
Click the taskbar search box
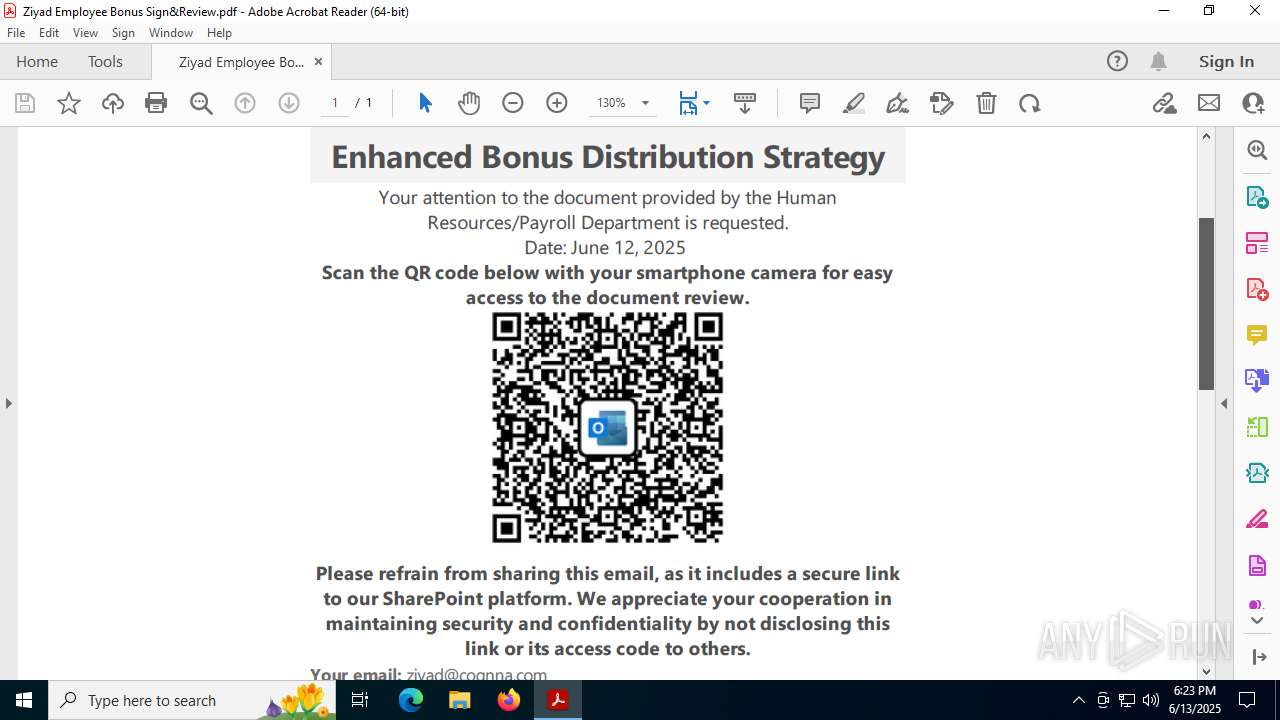[192, 700]
